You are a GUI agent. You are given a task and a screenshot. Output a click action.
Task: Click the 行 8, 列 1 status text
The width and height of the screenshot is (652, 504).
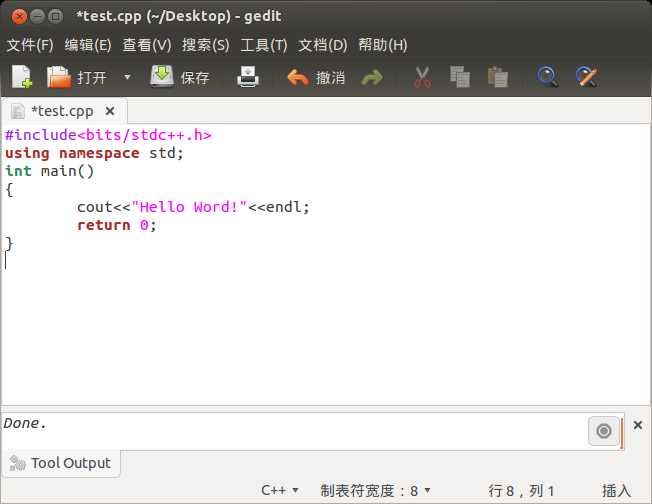tap(521, 491)
